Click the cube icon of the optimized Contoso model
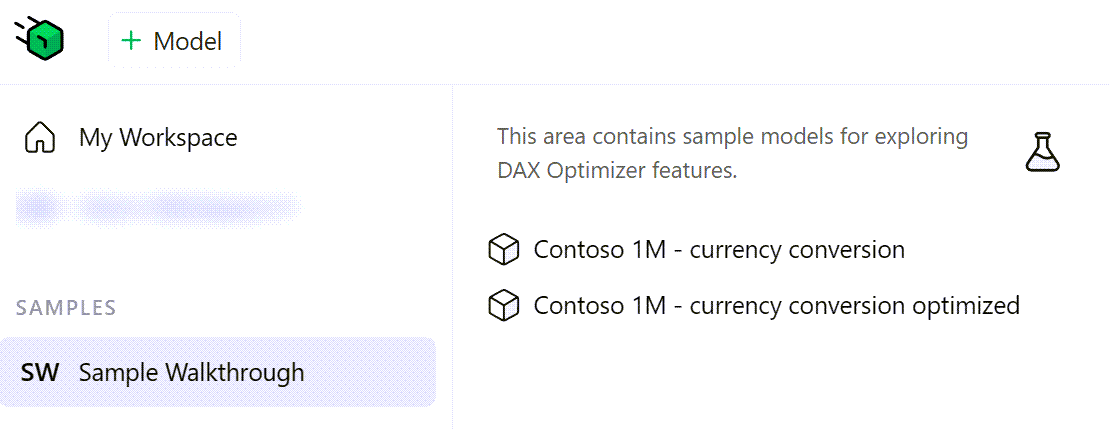1109x430 pixels. (504, 306)
